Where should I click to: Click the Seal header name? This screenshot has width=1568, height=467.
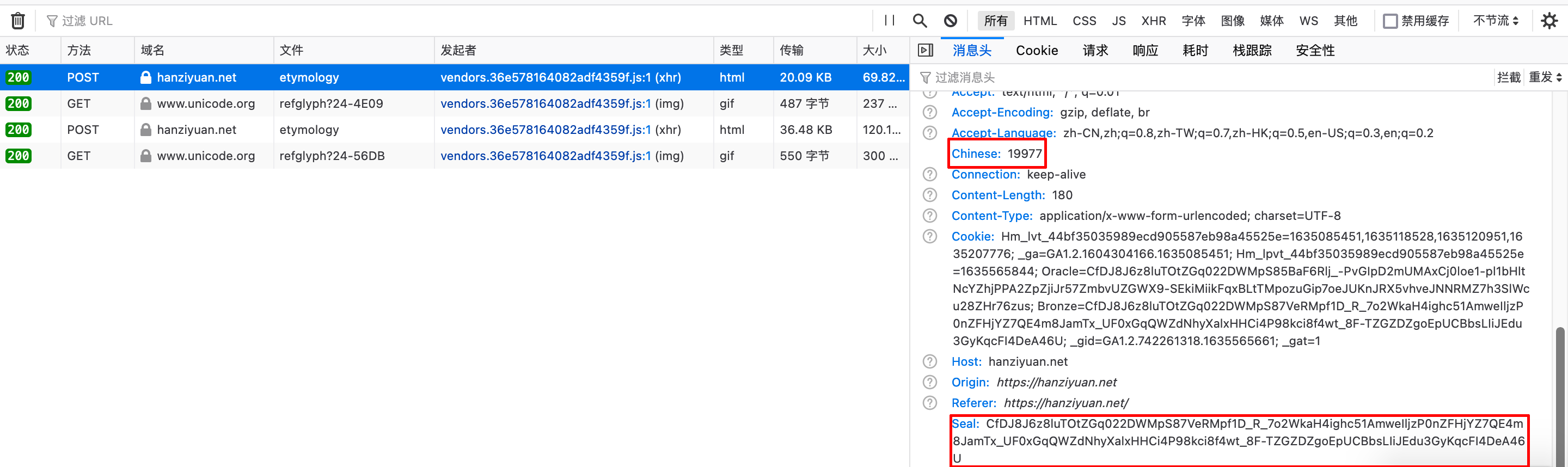pos(965,424)
